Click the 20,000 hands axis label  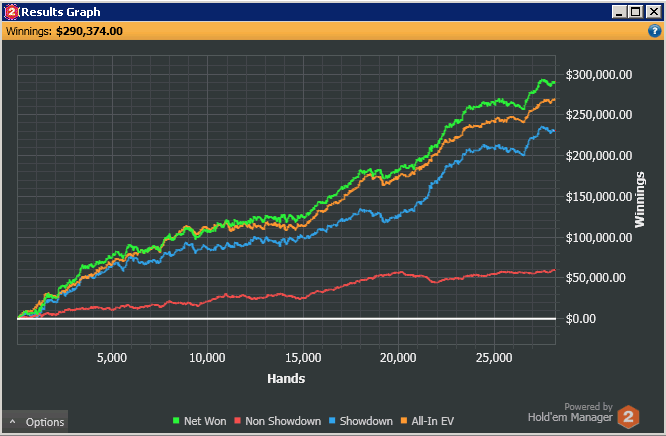(x=398, y=357)
